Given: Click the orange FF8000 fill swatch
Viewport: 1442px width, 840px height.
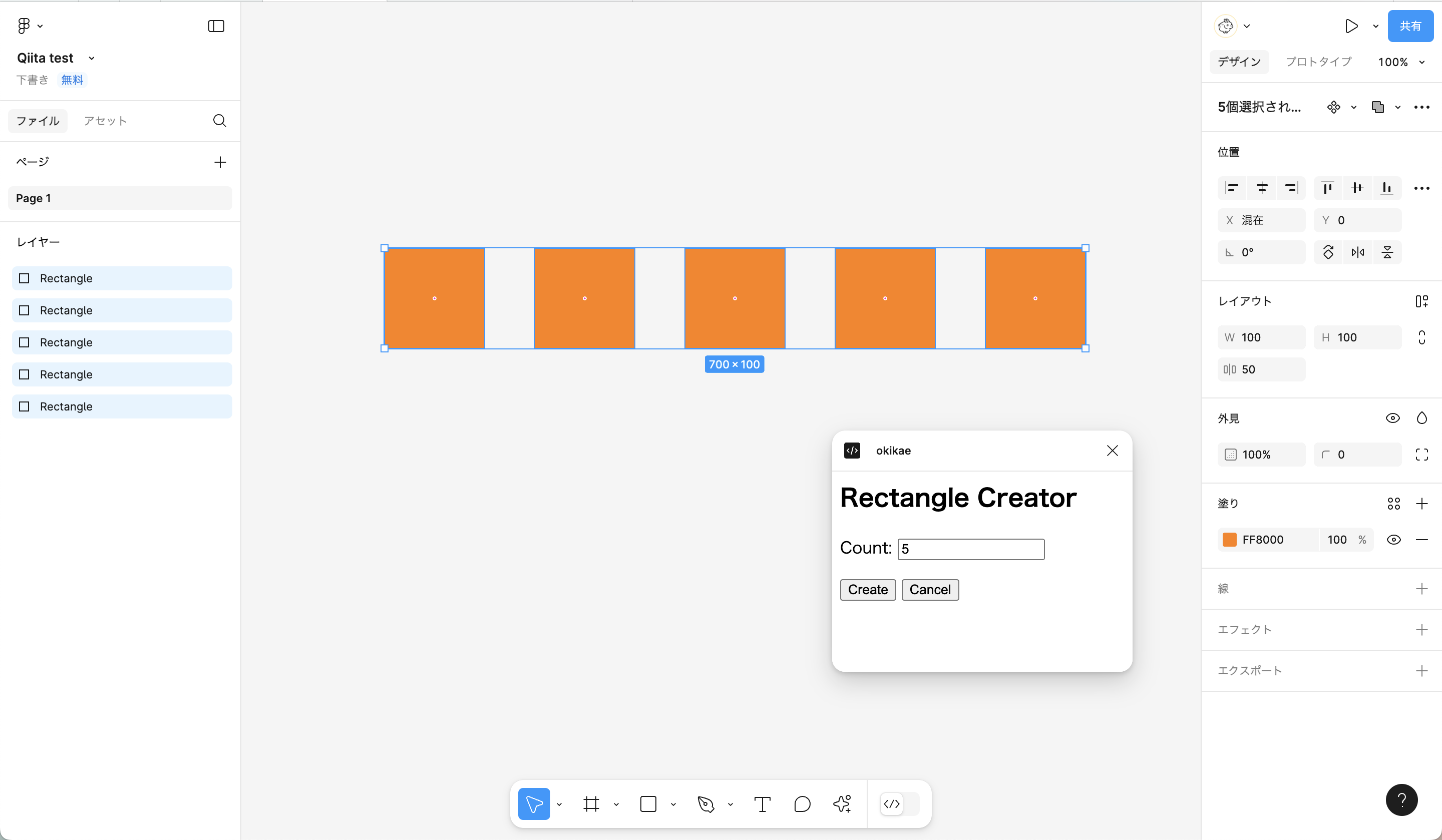Looking at the screenshot, I should [1230, 540].
